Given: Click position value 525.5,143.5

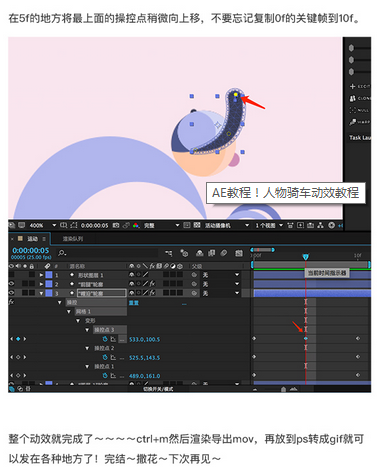Looking at the screenshot, I should click(x=144, y=358).
